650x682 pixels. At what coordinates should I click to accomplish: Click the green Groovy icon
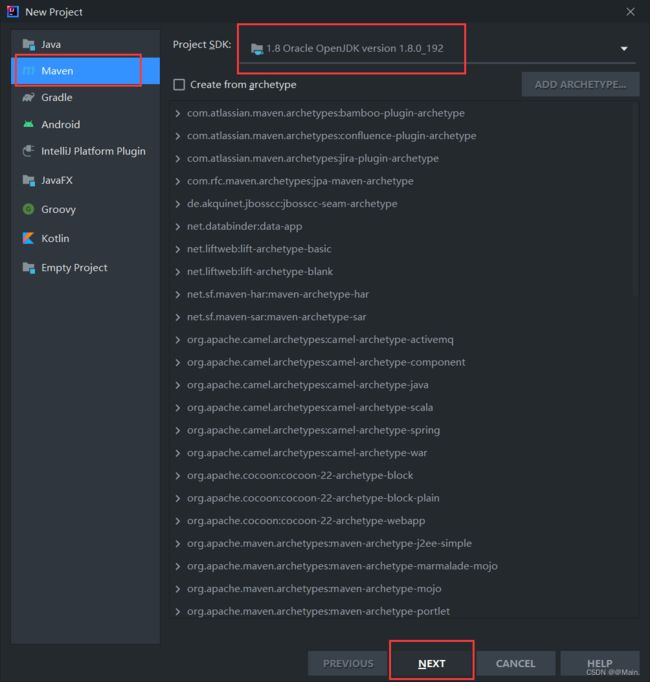pyautogui.click(x=29, y=209)
